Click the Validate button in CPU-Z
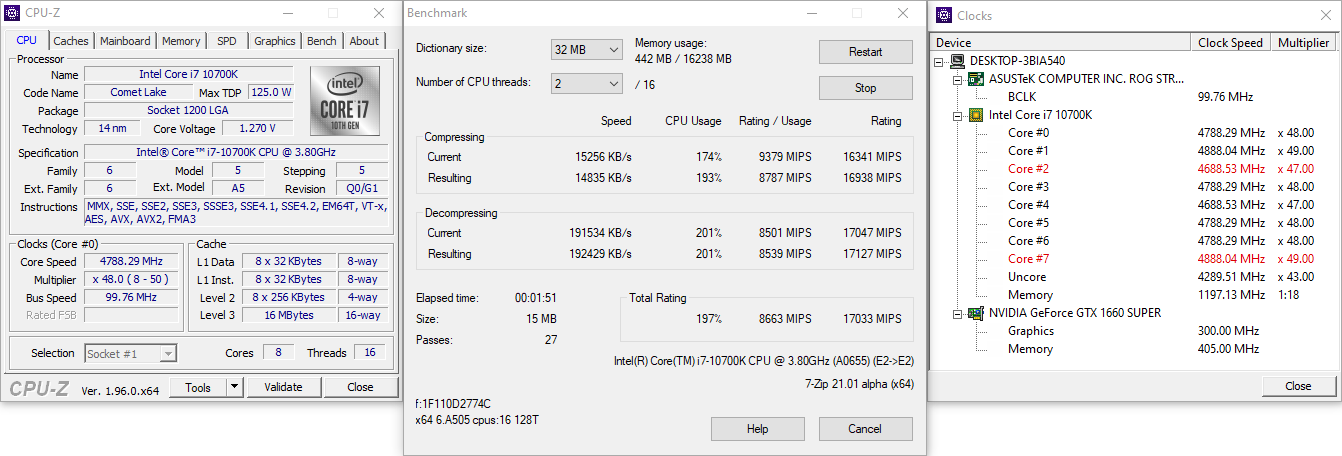Viewport: 1342px width, 456px height. 282,387
